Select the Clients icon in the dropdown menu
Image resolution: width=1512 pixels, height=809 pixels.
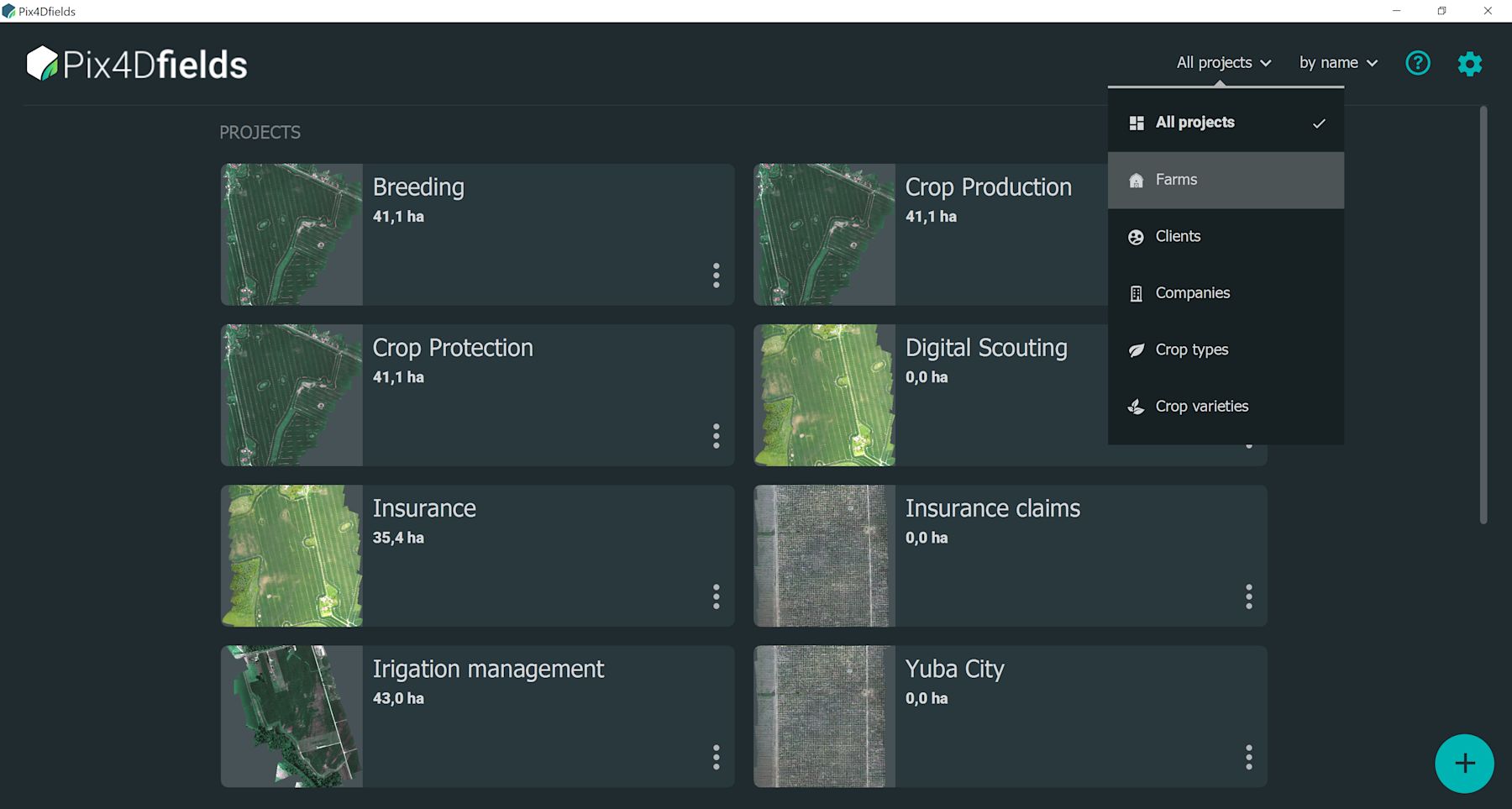(x=1137, y=236)
